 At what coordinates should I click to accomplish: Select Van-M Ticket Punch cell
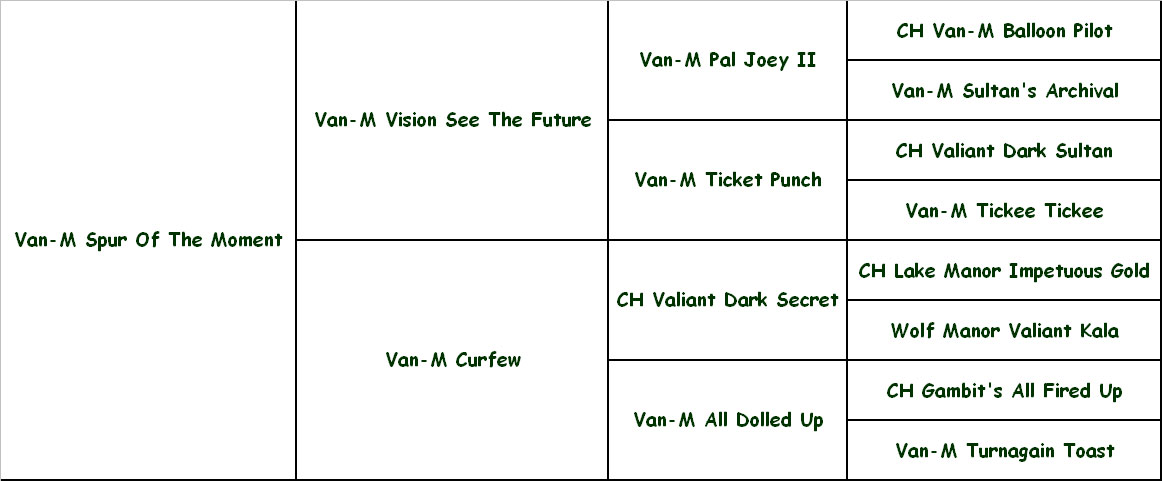[728, 180]
